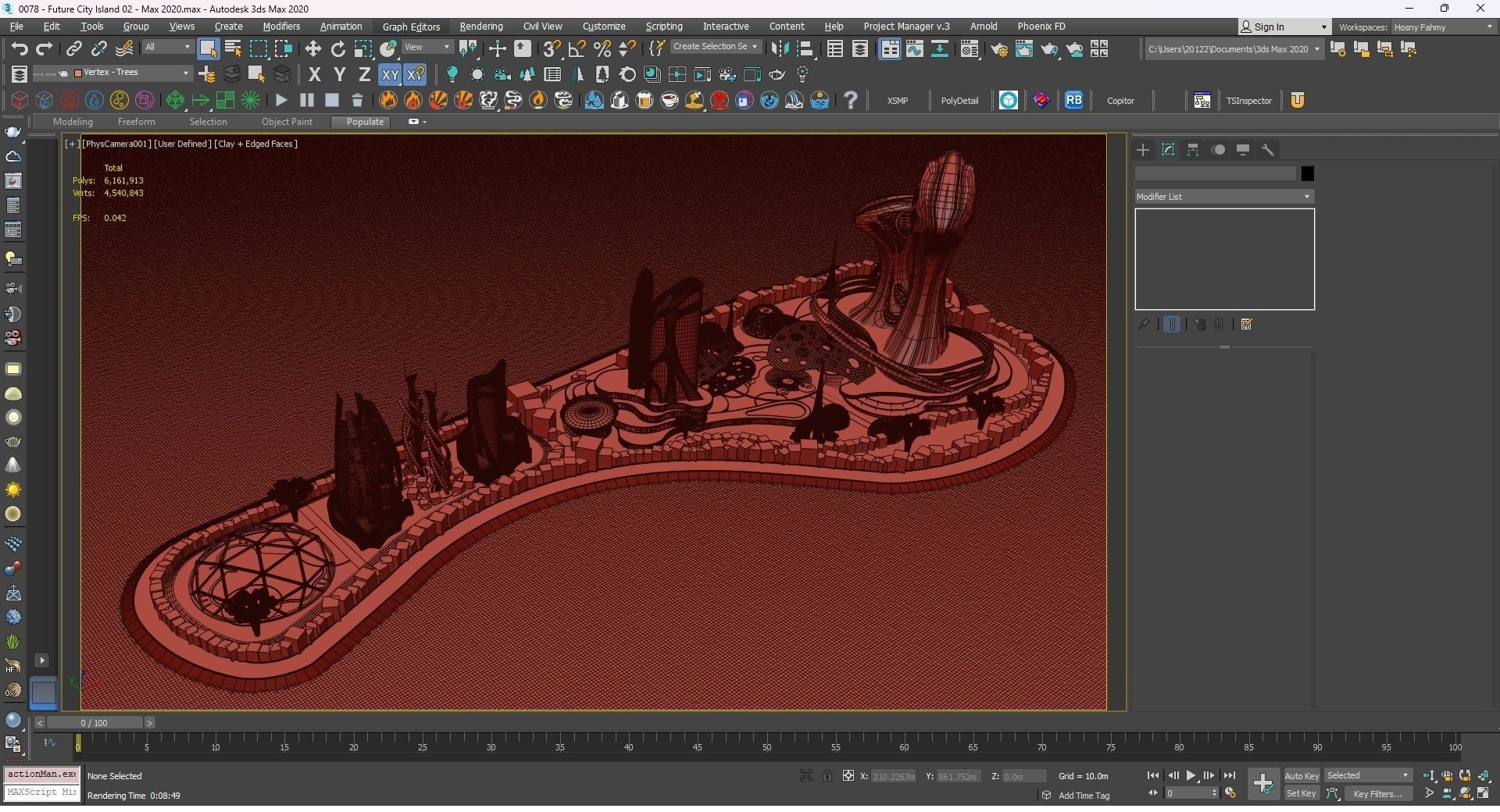Click the PolyDetail button

click(959, 101)
